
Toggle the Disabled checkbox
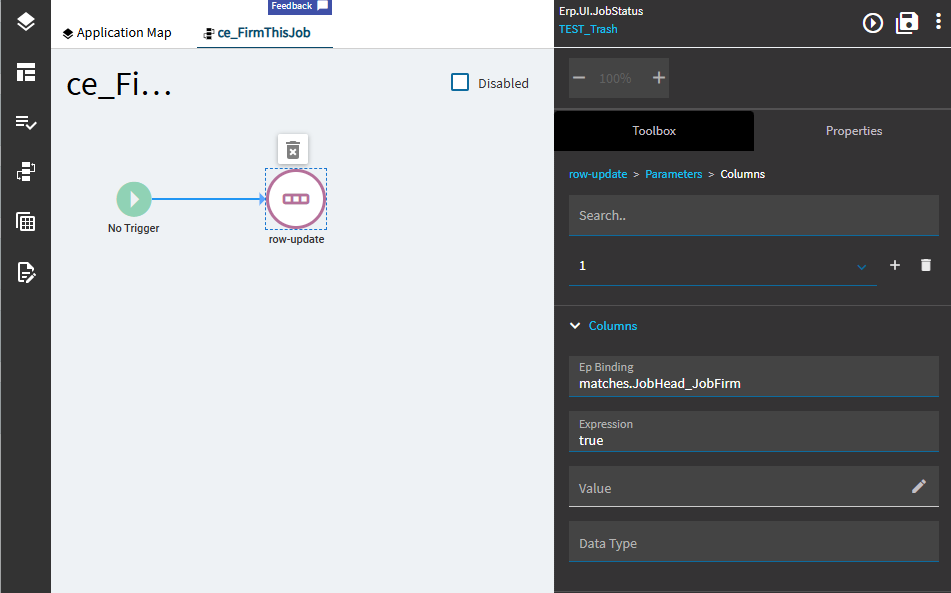point(460,82)
